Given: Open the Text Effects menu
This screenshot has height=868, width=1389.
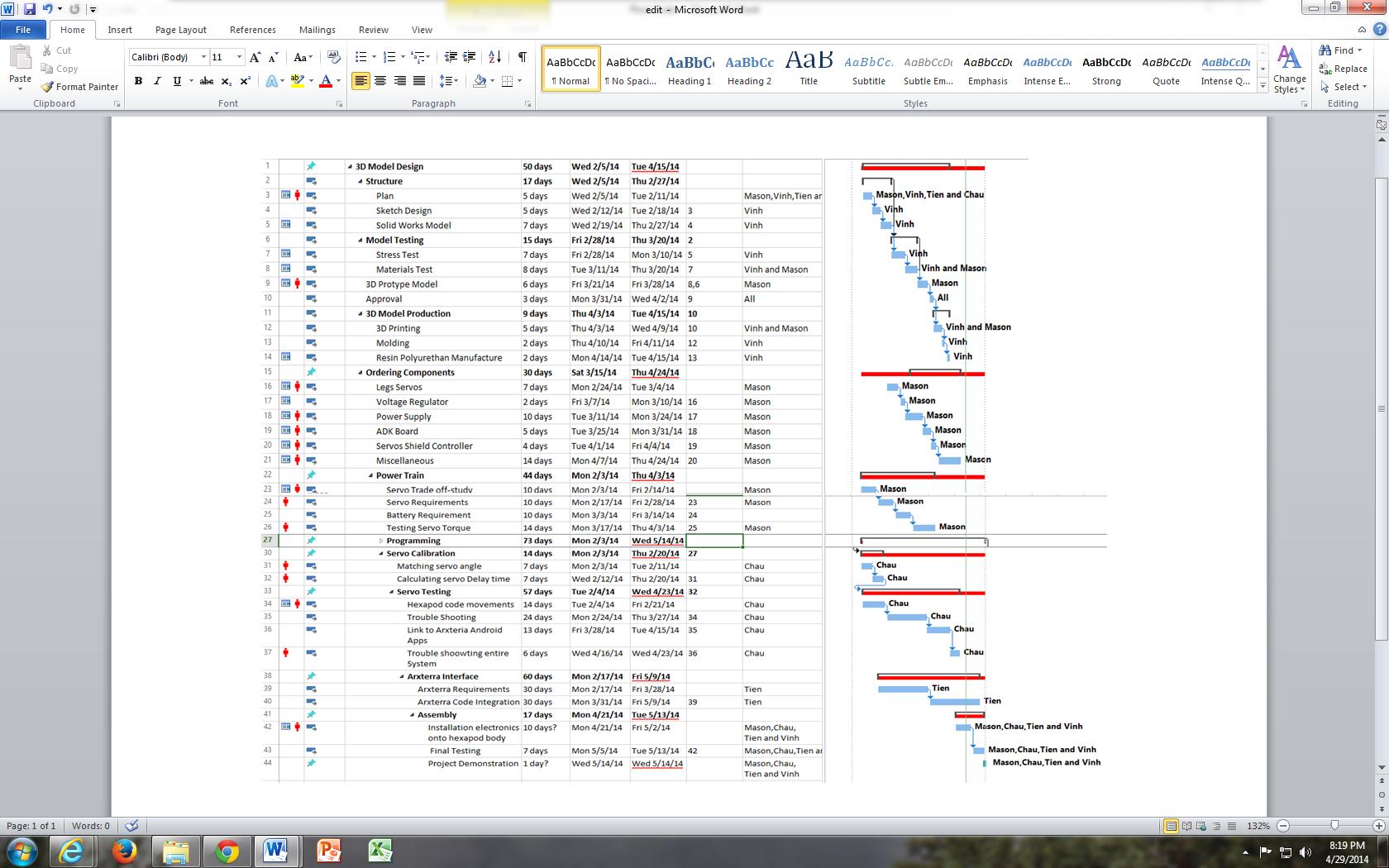Looking at the screenshot, I should click(273, 81).
